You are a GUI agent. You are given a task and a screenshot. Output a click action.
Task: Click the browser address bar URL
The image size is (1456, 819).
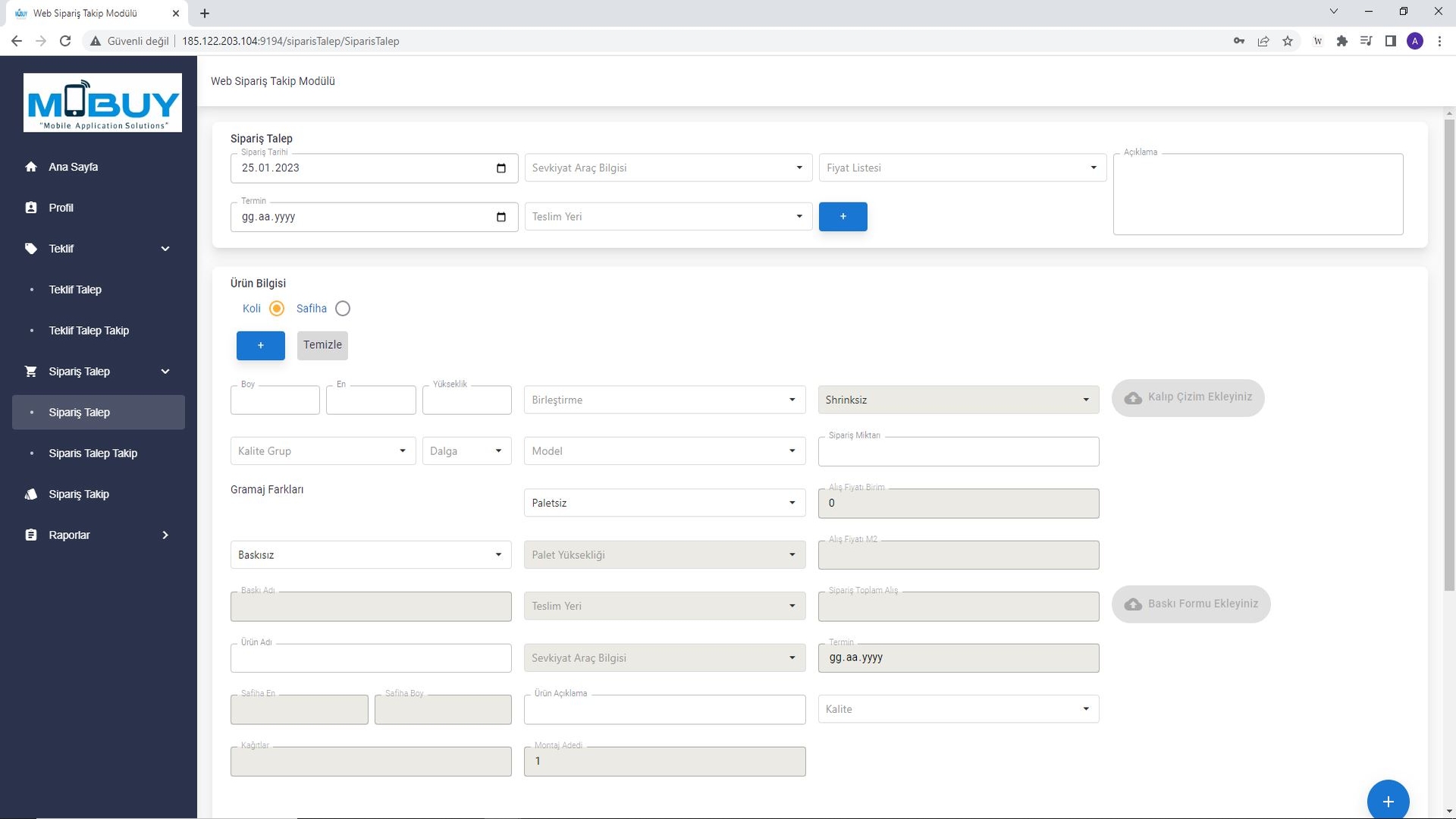coord(290,41)
